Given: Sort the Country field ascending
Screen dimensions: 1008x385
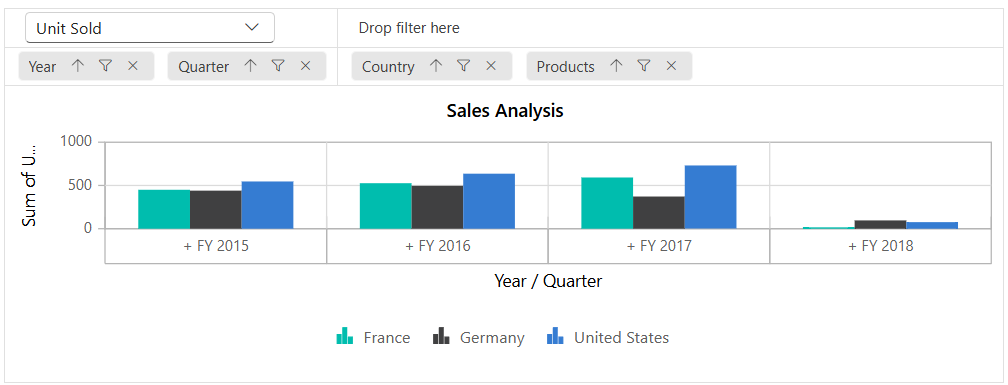Looking at the screenshot, I should point(436,66).
